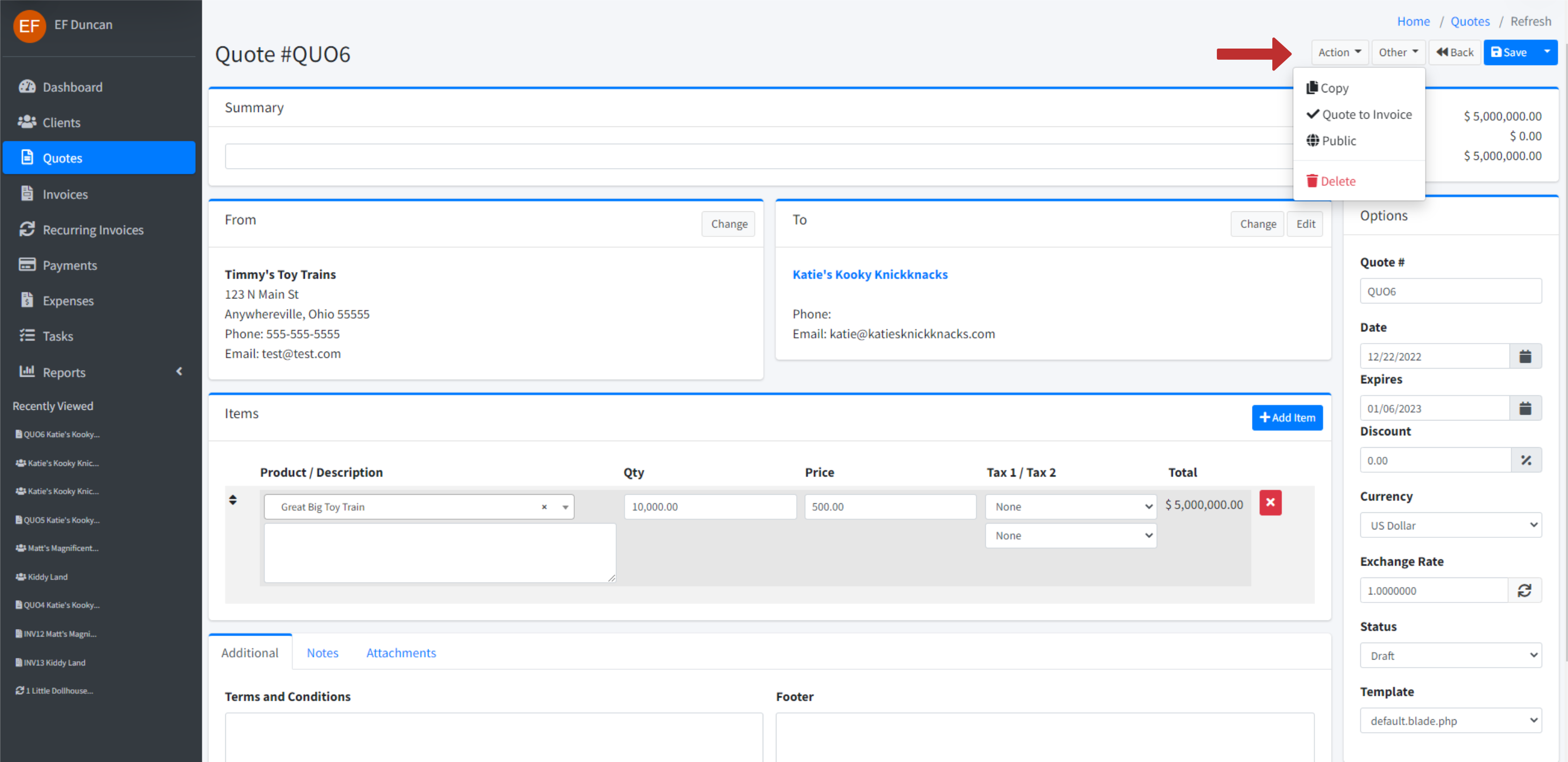Switch to the Notes tab
The height and width of the screenshot is (762, 1568).
point(322,653)
